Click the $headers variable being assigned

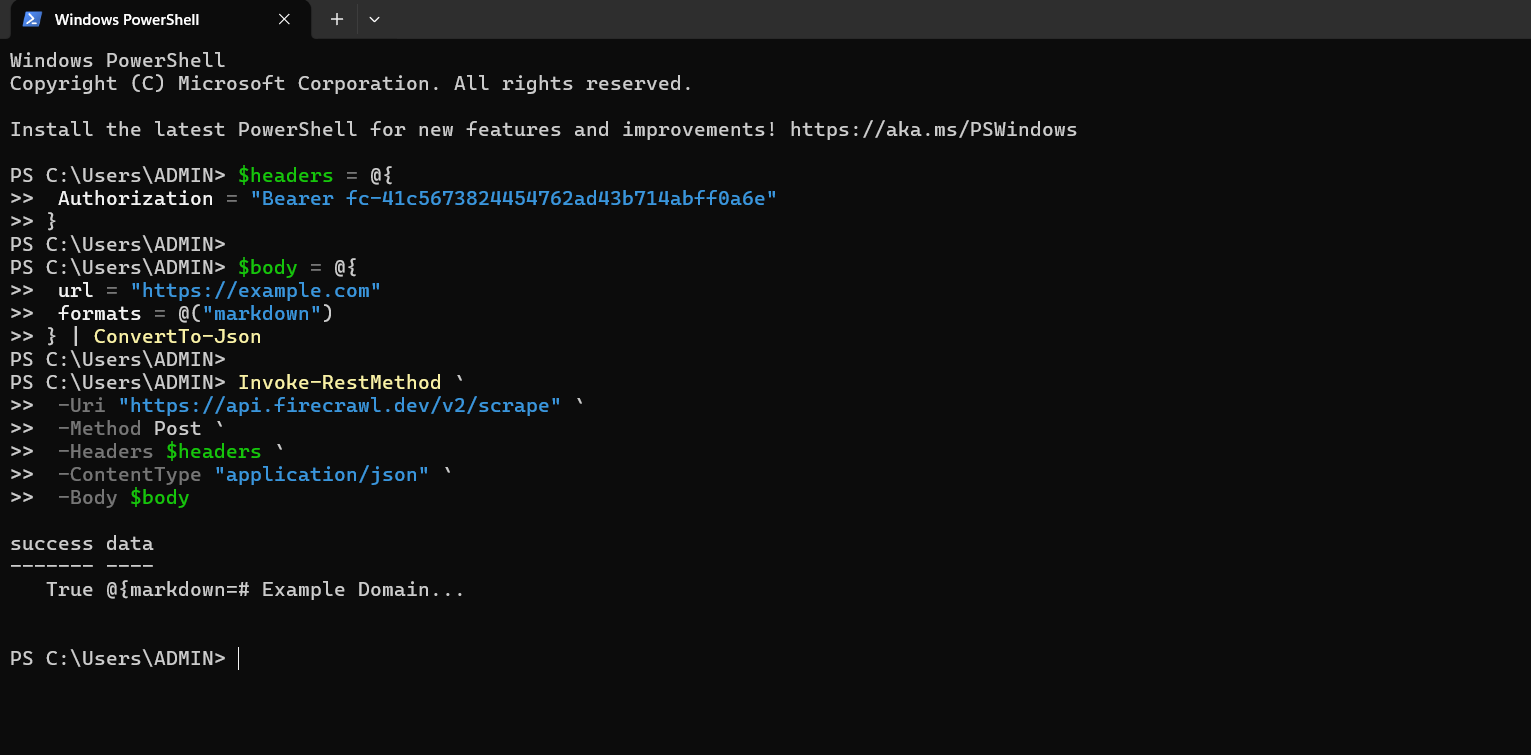click(285, 175)
